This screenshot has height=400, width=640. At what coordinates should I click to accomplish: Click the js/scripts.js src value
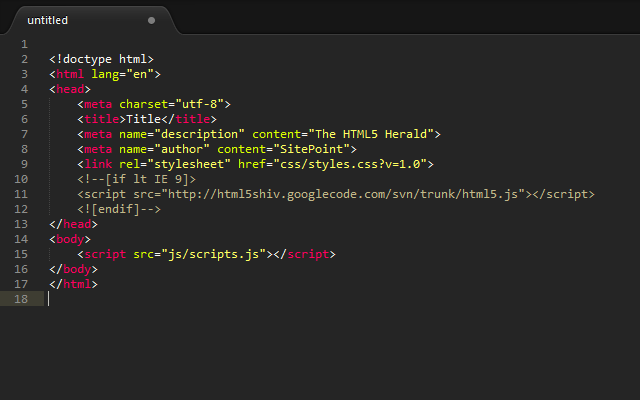coord(213,255)
